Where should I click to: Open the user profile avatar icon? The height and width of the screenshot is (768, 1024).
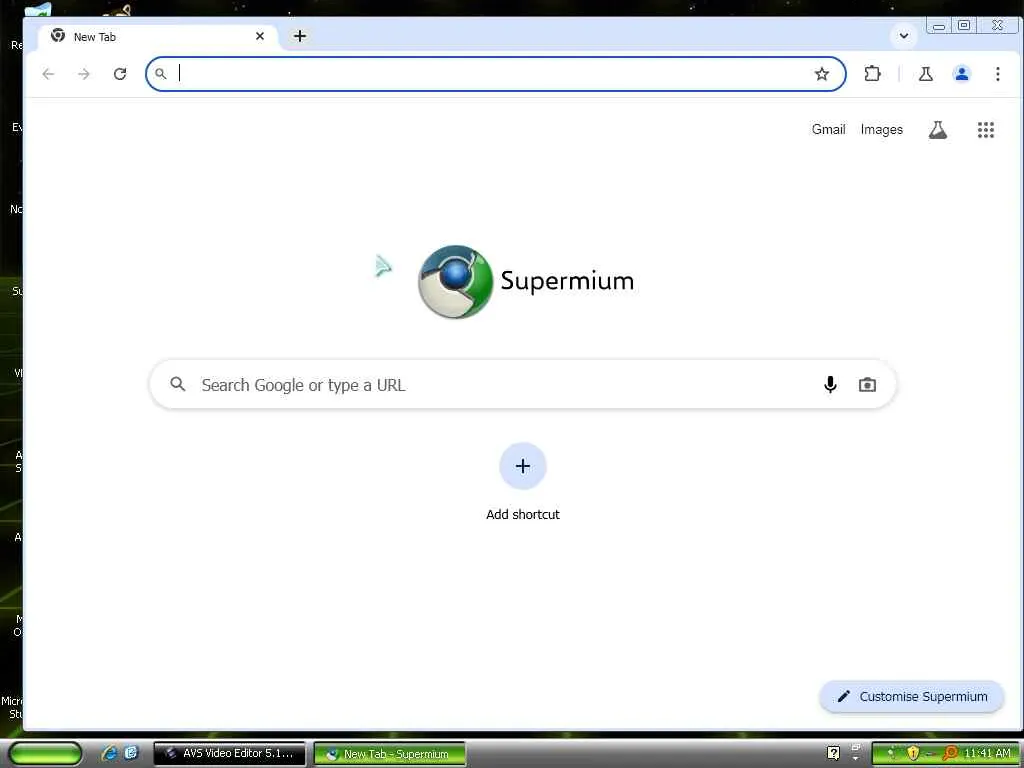pos(961,74)
